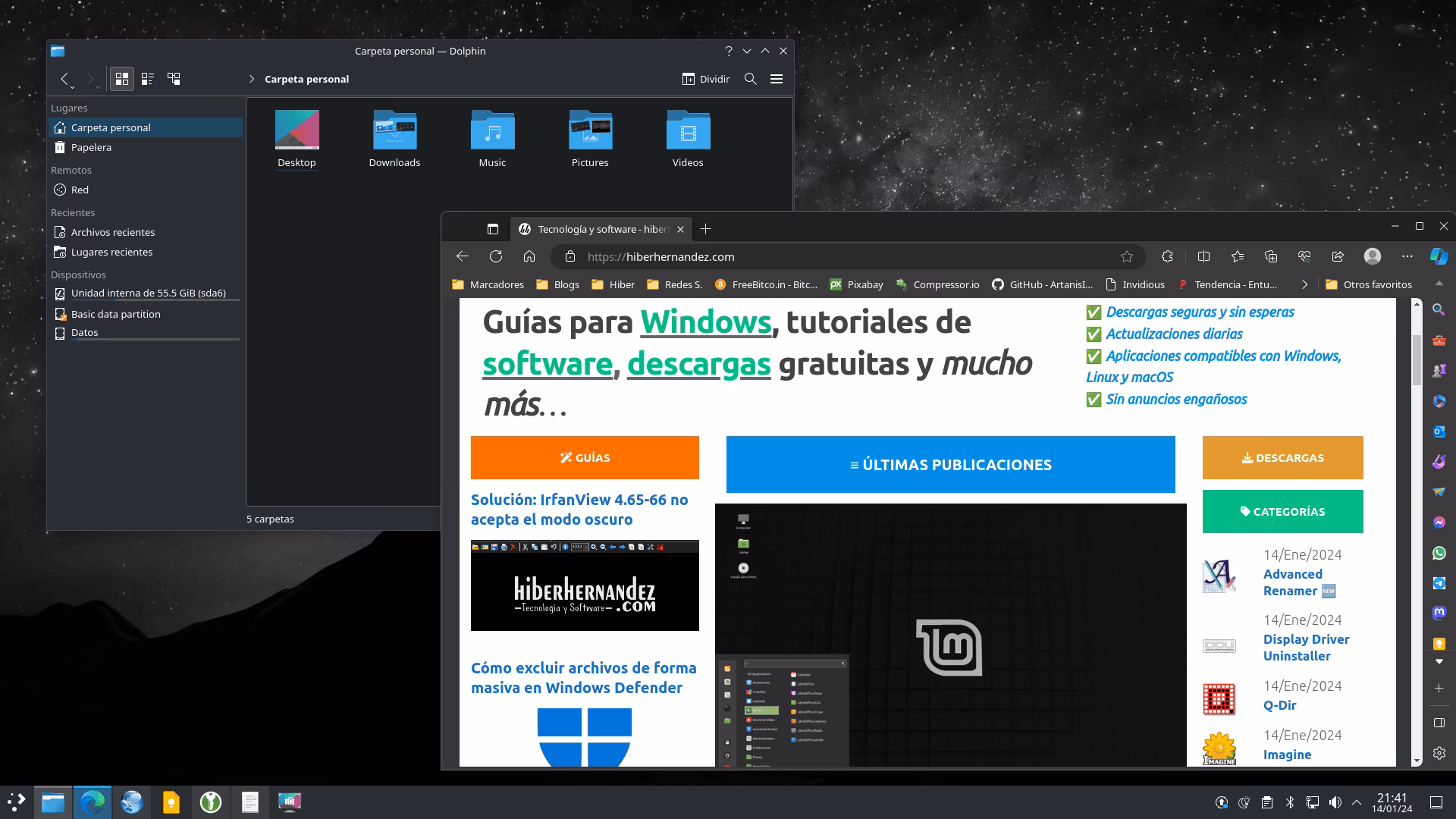Select the Pictures folder

pos(590,140)
